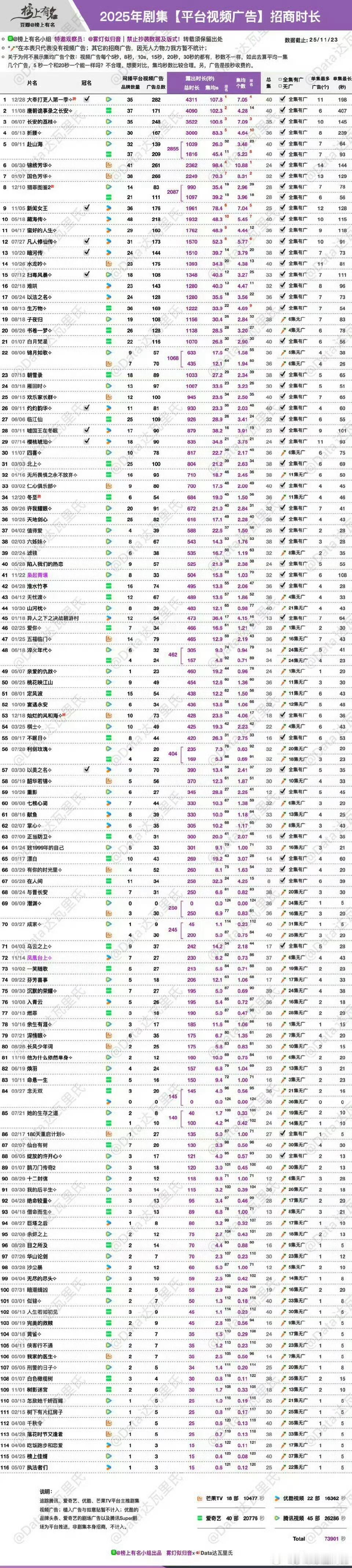
Task: Click the 赴山海 show title
Action: pyautogui.click(x=35, y=144)
